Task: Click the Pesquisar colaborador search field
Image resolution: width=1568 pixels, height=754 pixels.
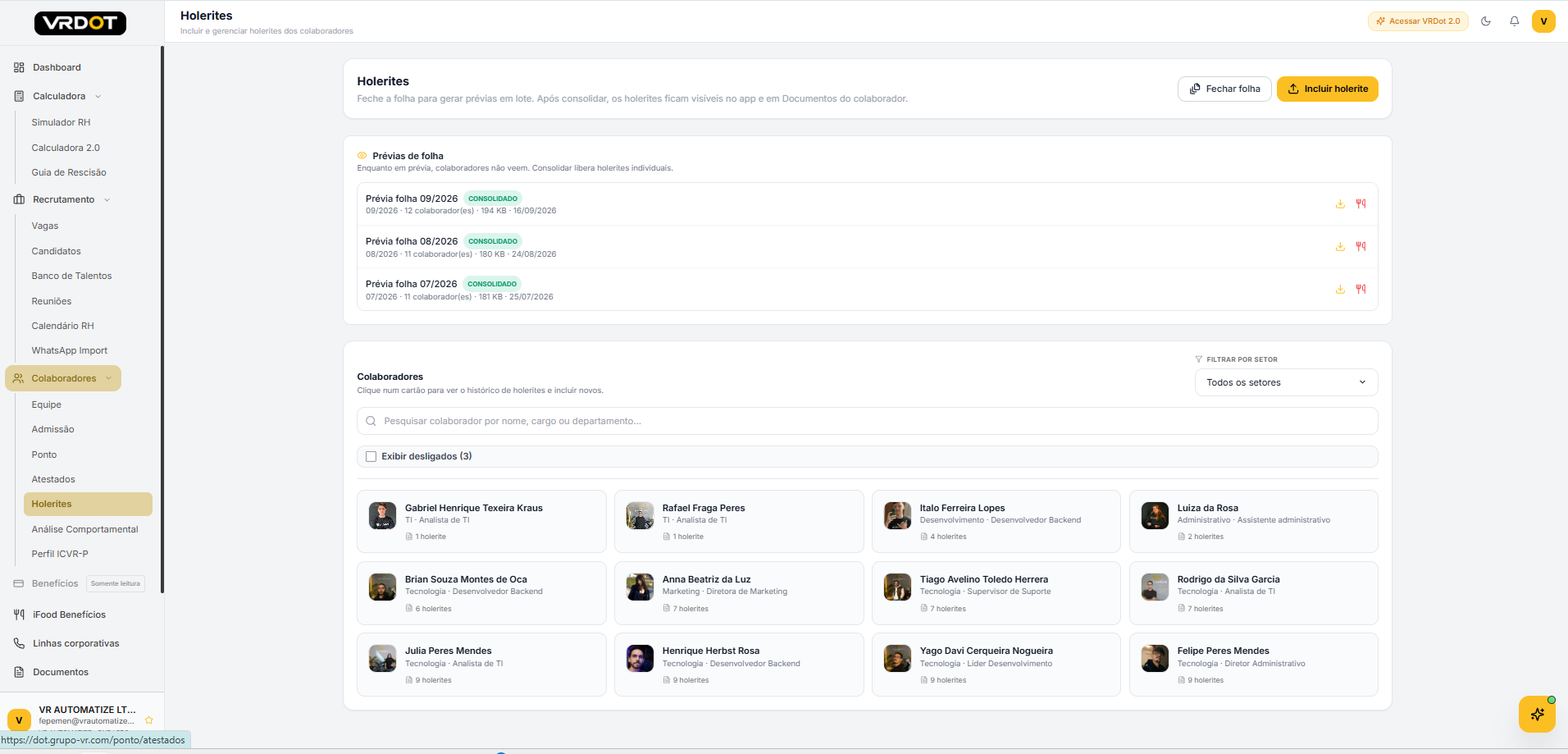Action: [867, 421]
